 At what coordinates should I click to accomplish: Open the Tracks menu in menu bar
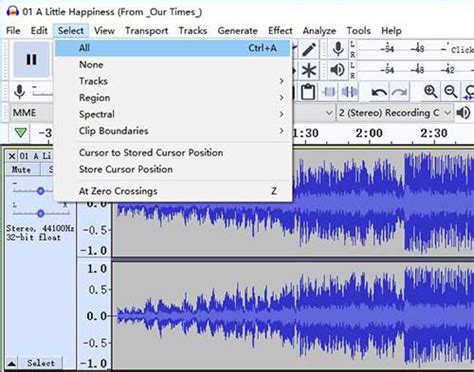coord(193,31)
